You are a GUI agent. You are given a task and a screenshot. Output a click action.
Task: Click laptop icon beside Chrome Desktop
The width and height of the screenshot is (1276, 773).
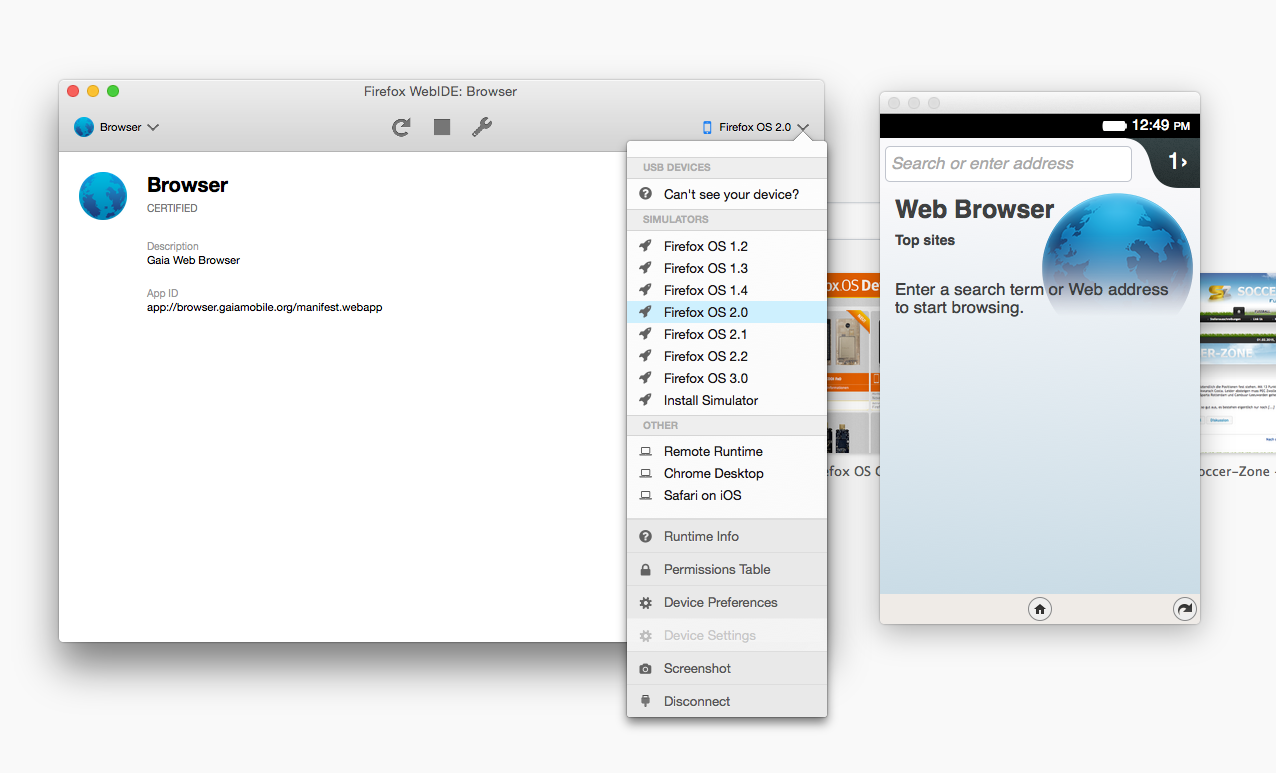pyautogui.click(x=646, y=474)
